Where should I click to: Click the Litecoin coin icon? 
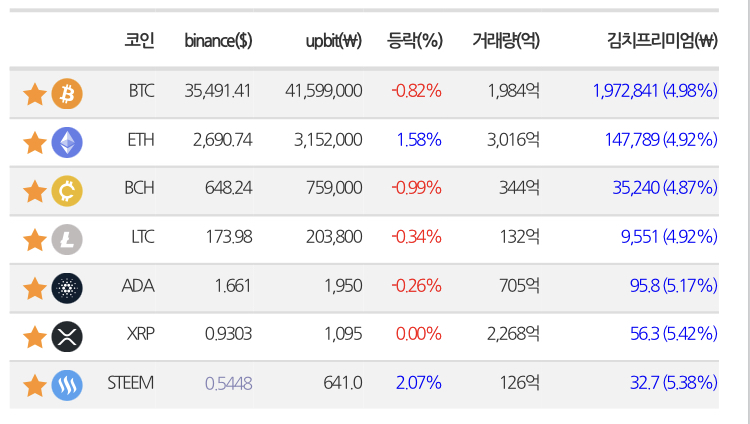67,239
